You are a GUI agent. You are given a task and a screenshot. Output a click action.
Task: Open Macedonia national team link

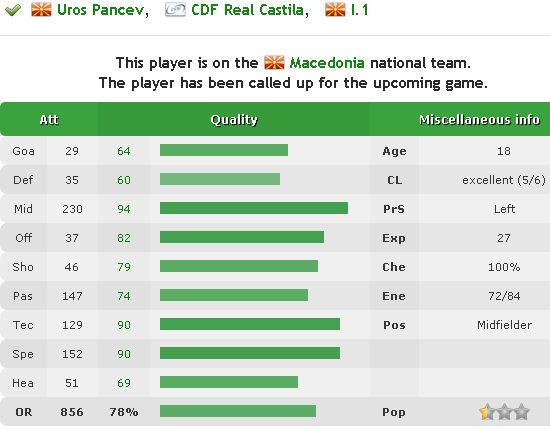pyautogui.click(x=327, y=63)
